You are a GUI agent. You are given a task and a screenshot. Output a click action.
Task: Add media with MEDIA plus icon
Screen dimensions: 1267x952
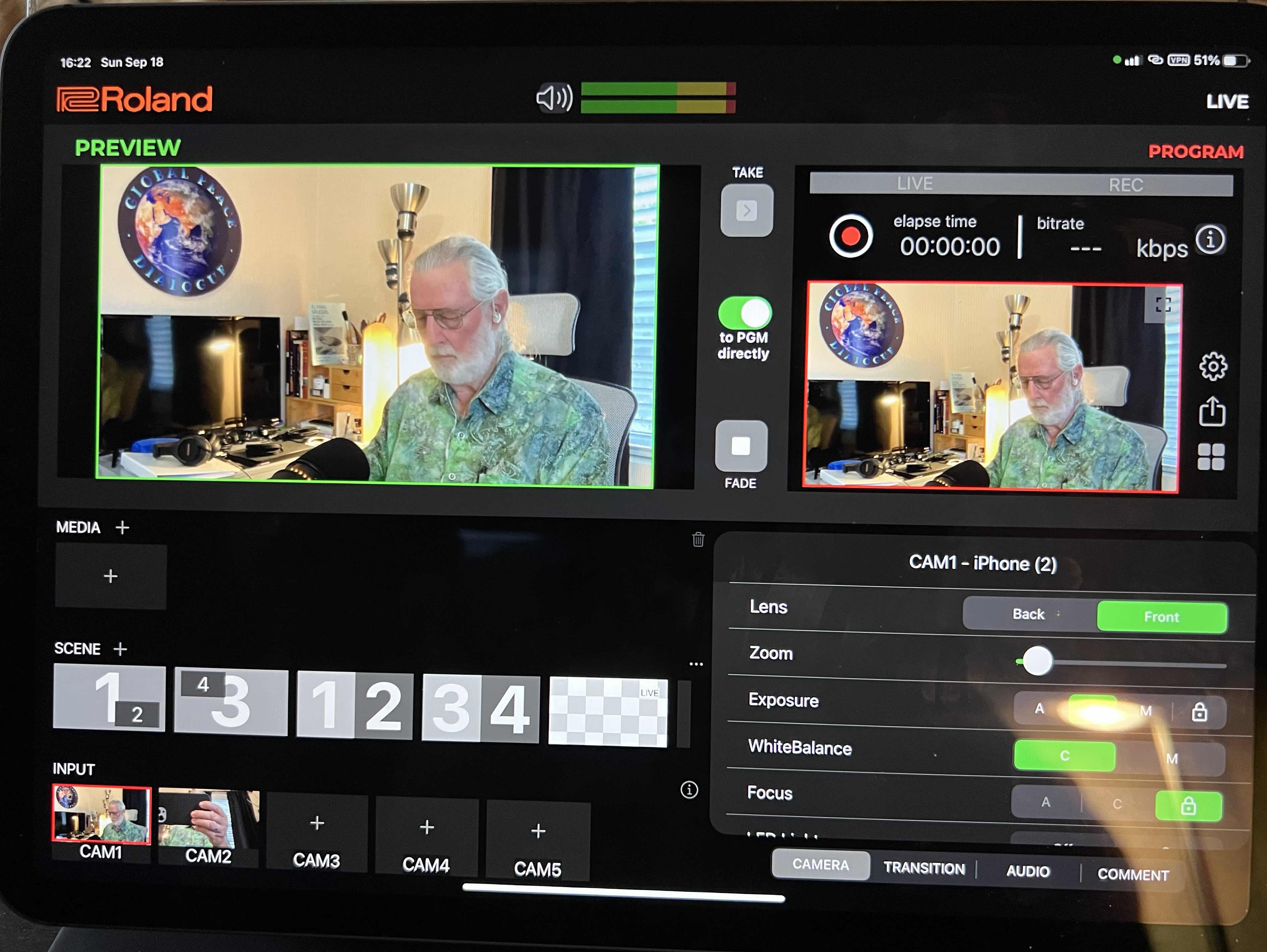pyautogui.click(x=122, y=527)
